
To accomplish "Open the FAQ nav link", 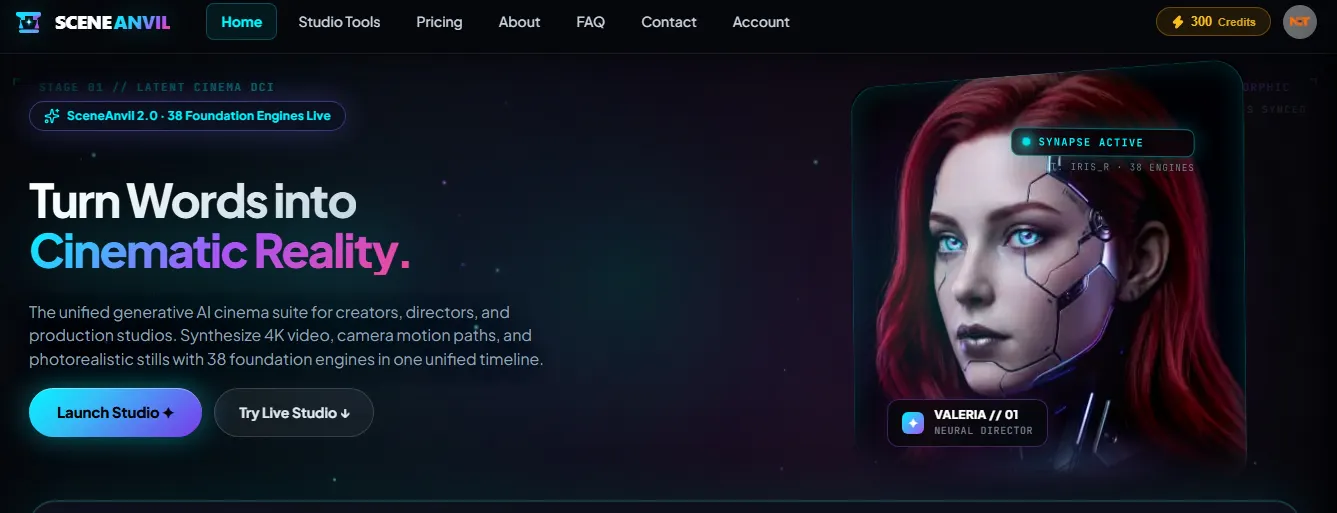I will click(590, 22).
